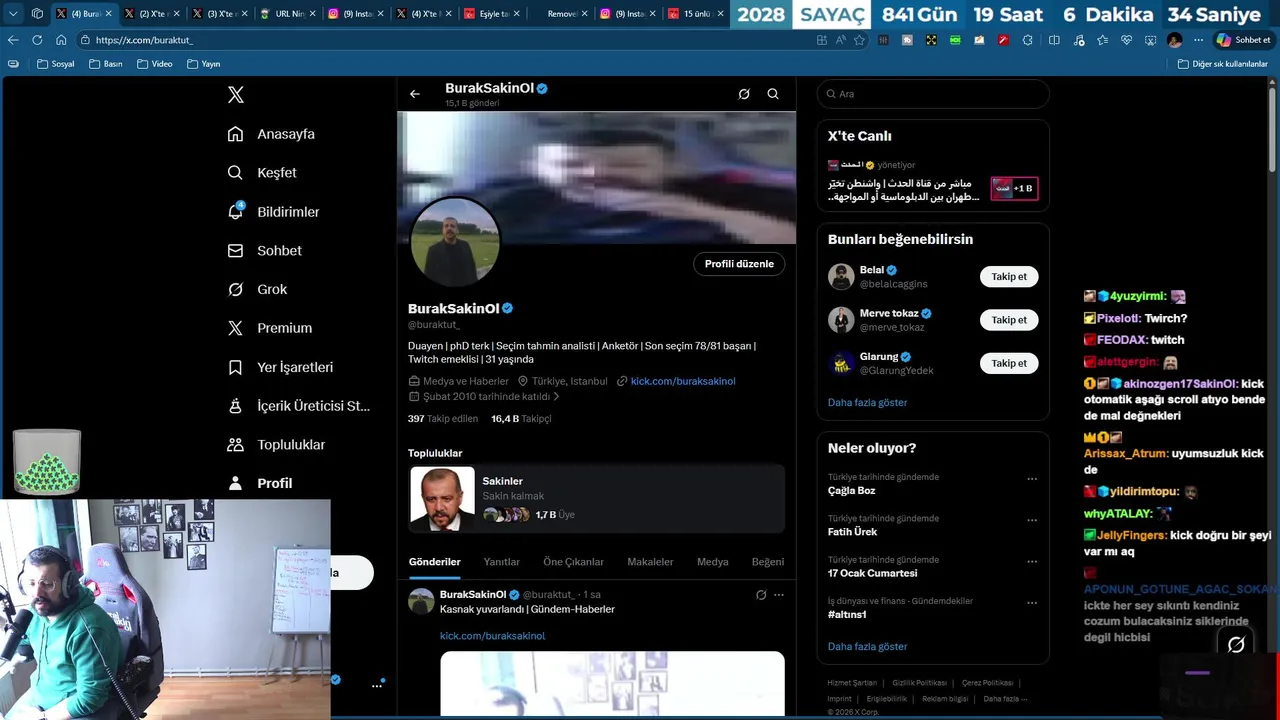The image size is (1280, 720).
Task: Click browser back arrow button
Action: [x=13, y=40]
